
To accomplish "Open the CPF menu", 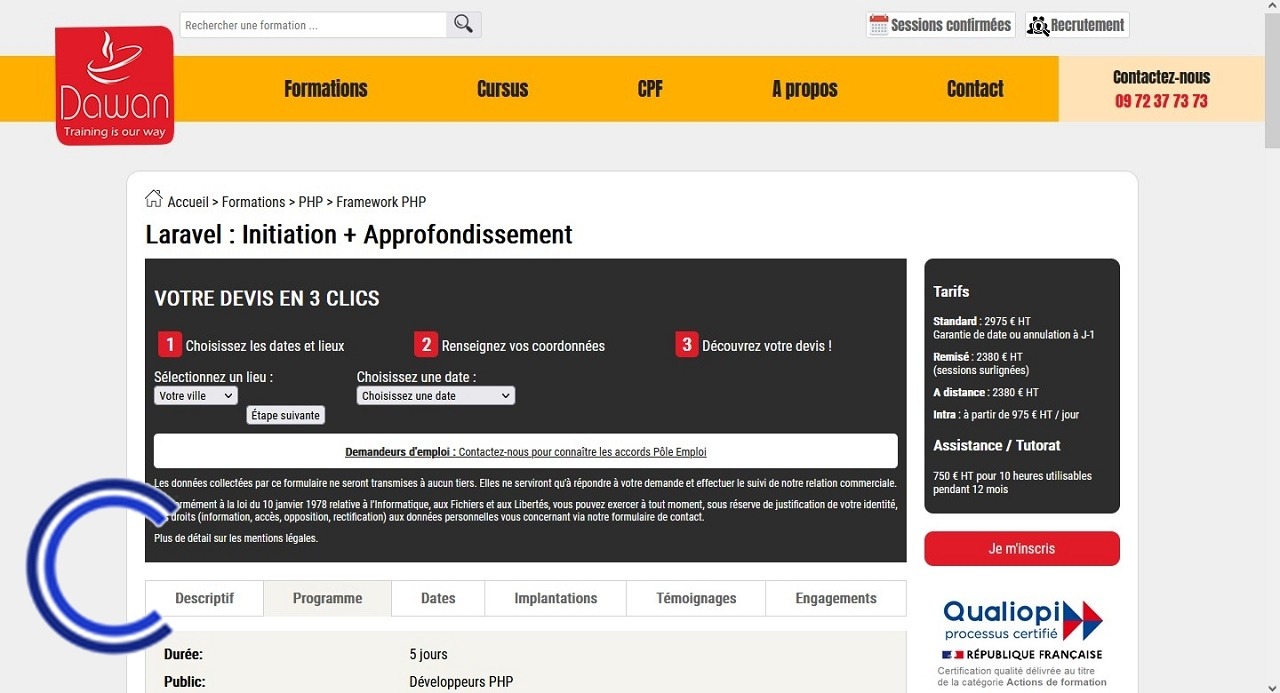I will coord(650,89).
